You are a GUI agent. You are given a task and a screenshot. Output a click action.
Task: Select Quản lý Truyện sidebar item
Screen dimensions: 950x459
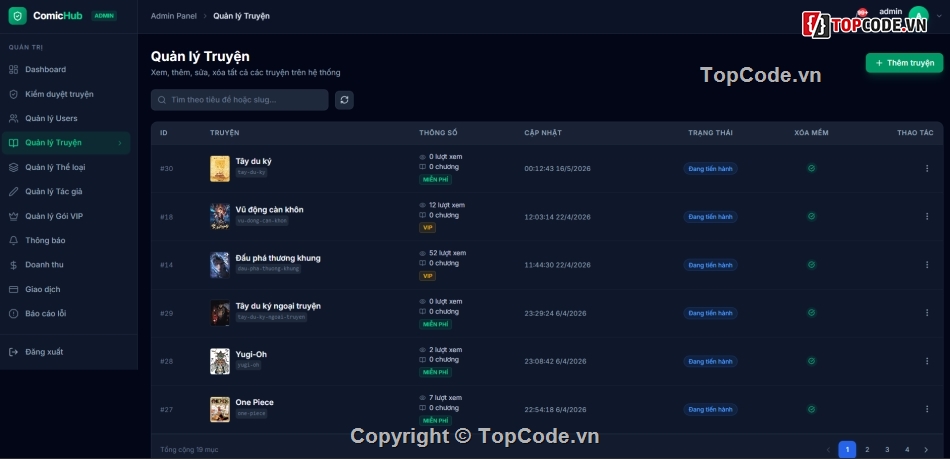pyautogui.click(x=65, y=143)
